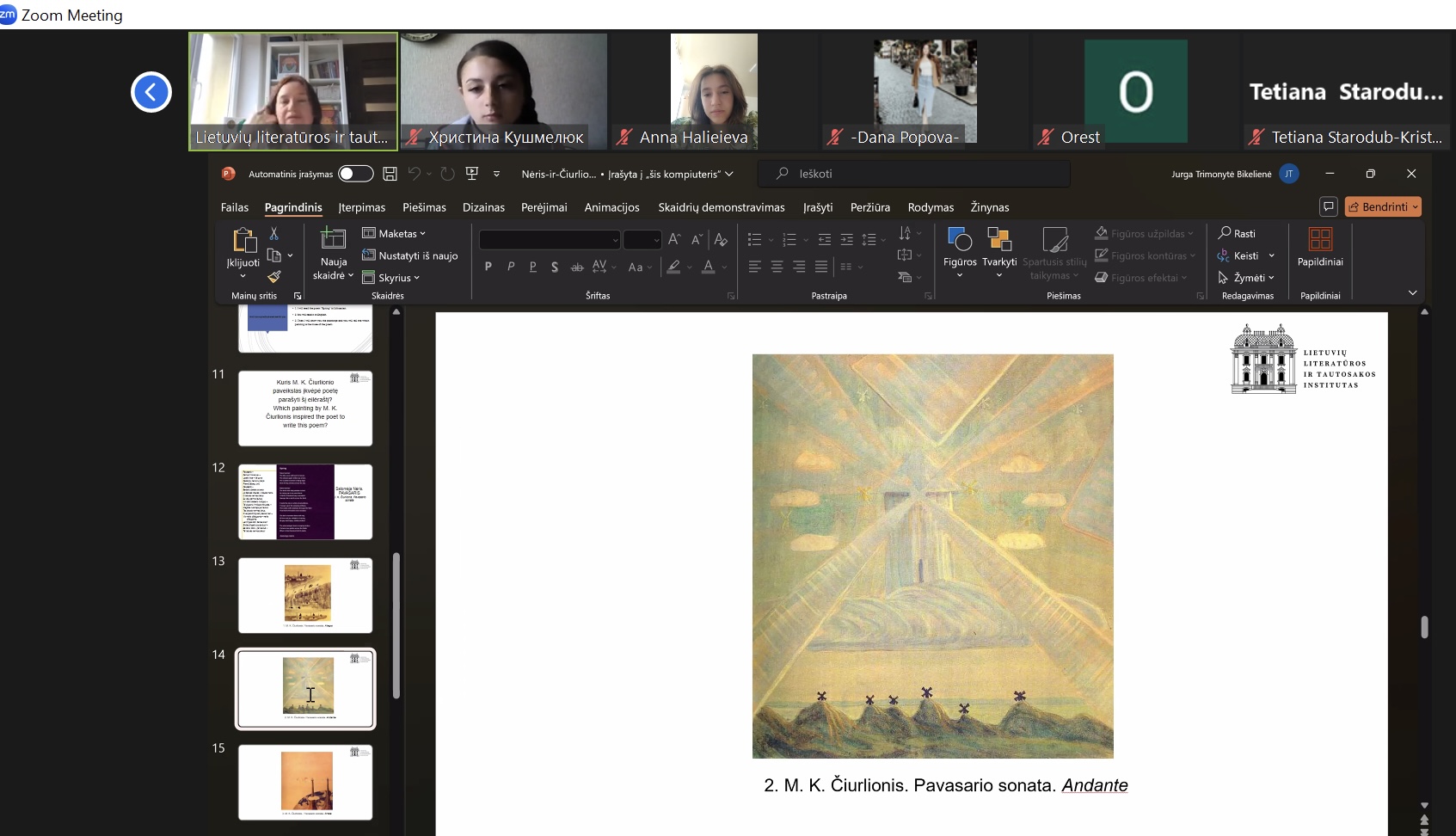Viewport: 1456px width, 836px height.
Task: Switch to the Įterpimas tab
Action: point(362,207)
